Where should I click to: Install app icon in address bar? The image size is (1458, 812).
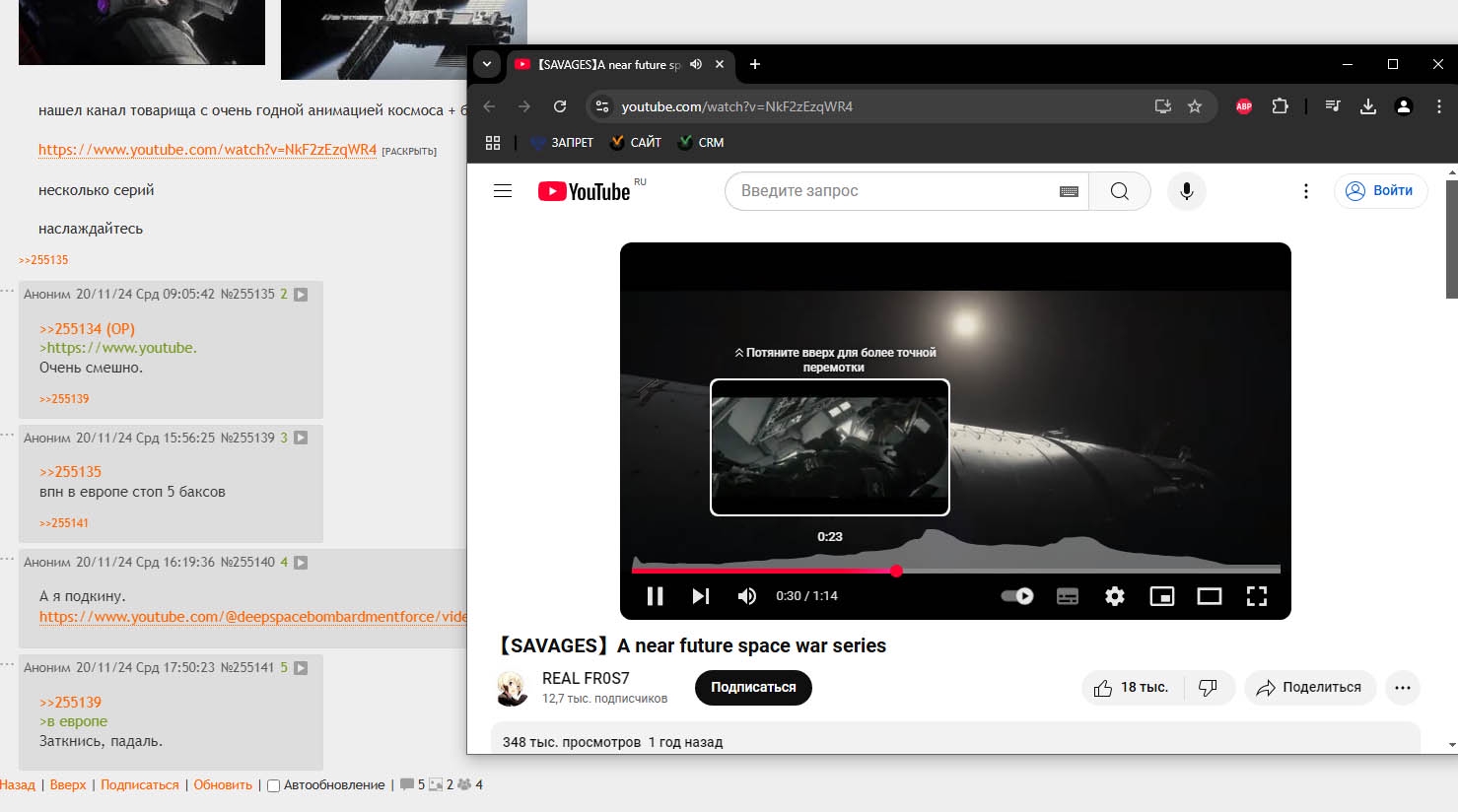[x=1163, y=106]
